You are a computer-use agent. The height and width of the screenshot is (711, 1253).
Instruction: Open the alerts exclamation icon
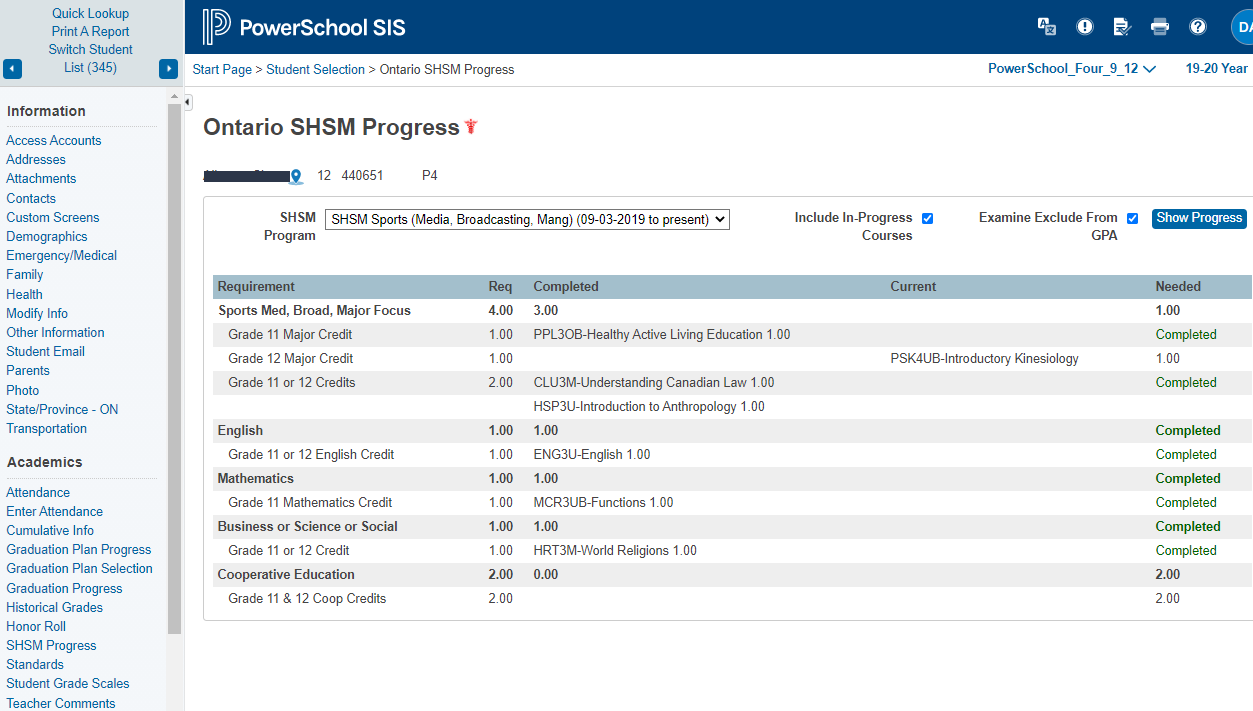pyautogui.click(x=1084, y=27)
